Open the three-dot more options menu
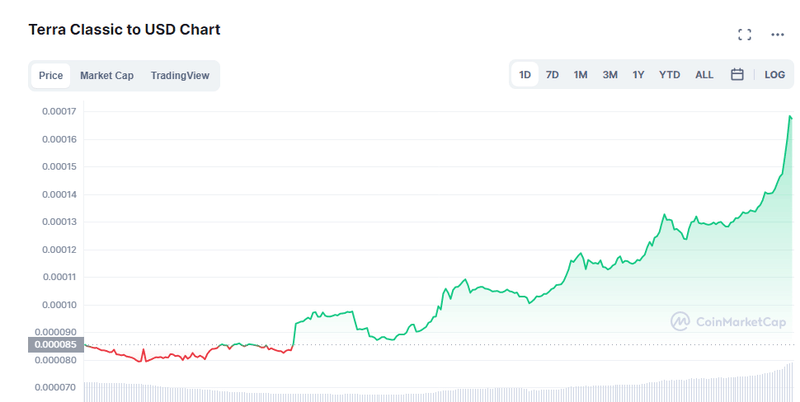This screenshot has height=402, width=800. pyautogui.click(x=777, y=35)
